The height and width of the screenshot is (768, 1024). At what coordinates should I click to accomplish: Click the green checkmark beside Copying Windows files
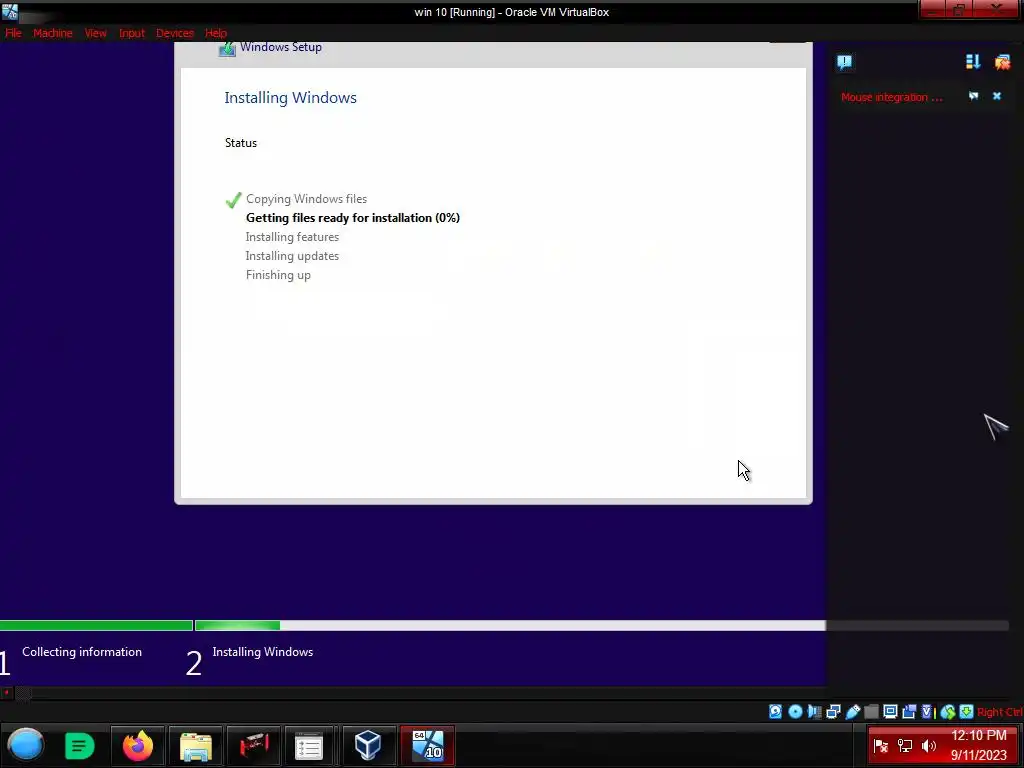[x=233, y=200]
